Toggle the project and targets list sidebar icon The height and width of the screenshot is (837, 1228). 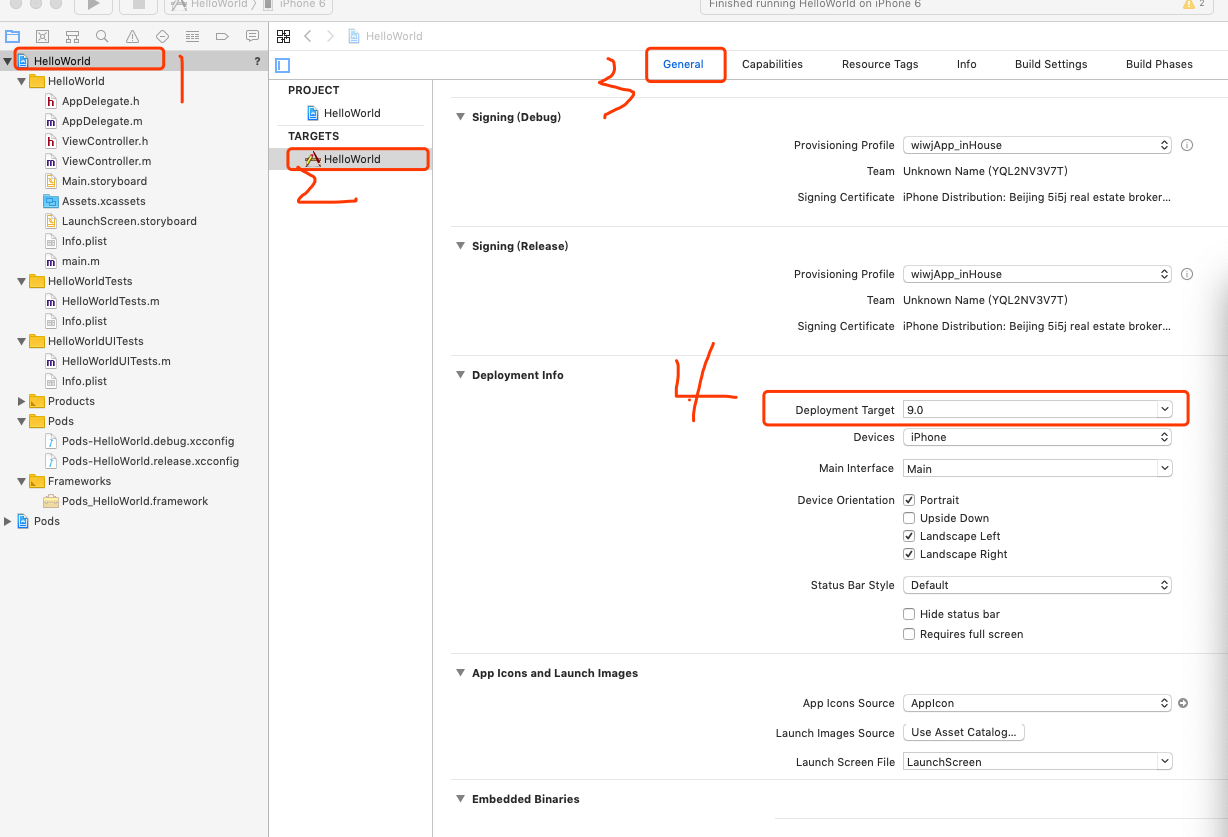coord(283,65)
